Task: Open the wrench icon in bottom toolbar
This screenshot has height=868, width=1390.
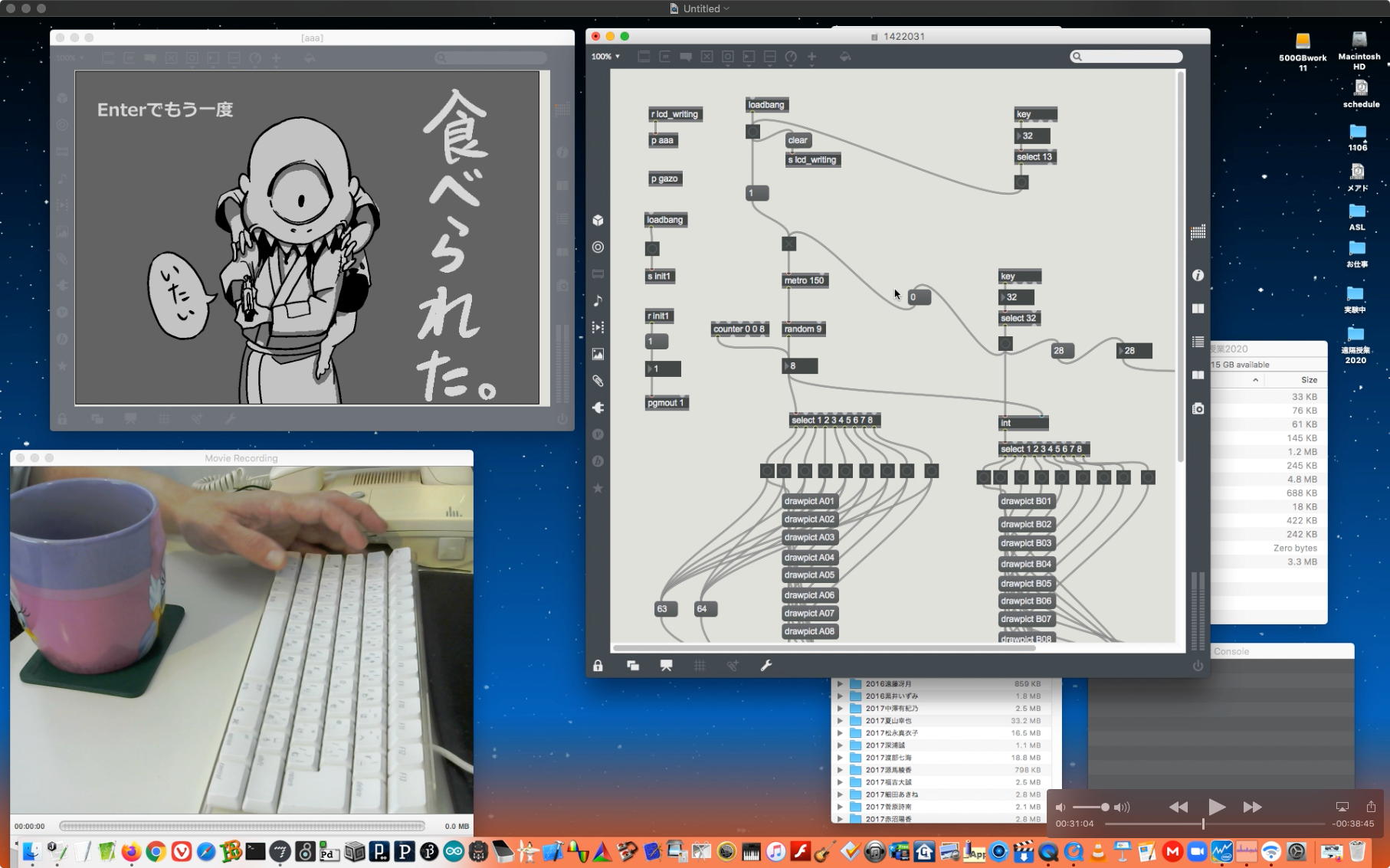Action: click(x=765, y=666)
